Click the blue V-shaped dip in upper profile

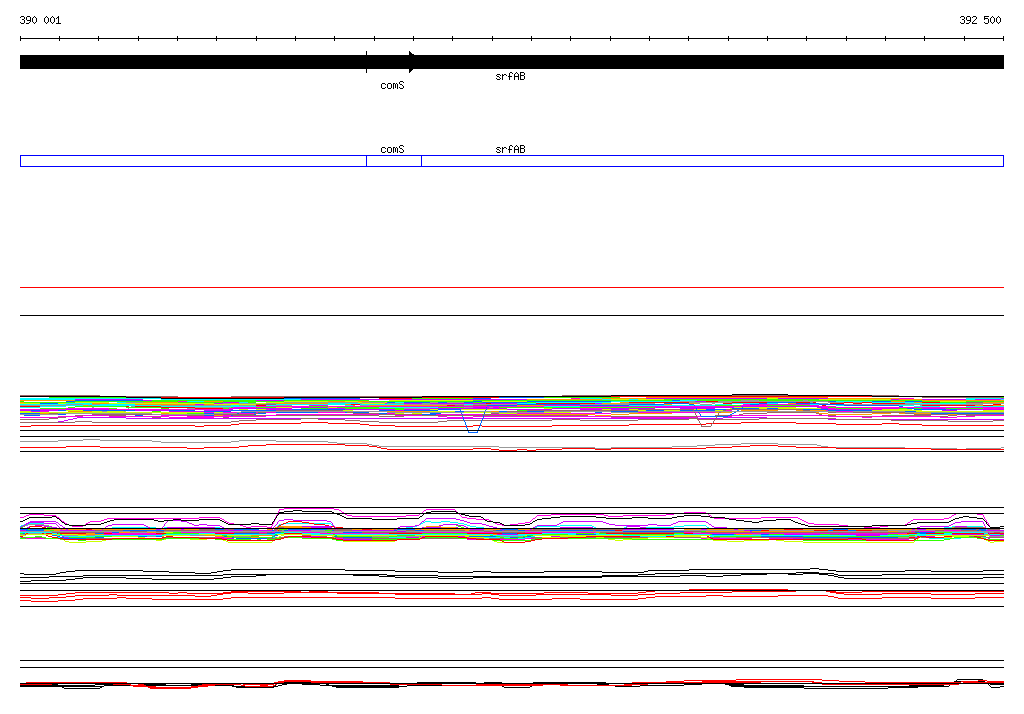473,428
